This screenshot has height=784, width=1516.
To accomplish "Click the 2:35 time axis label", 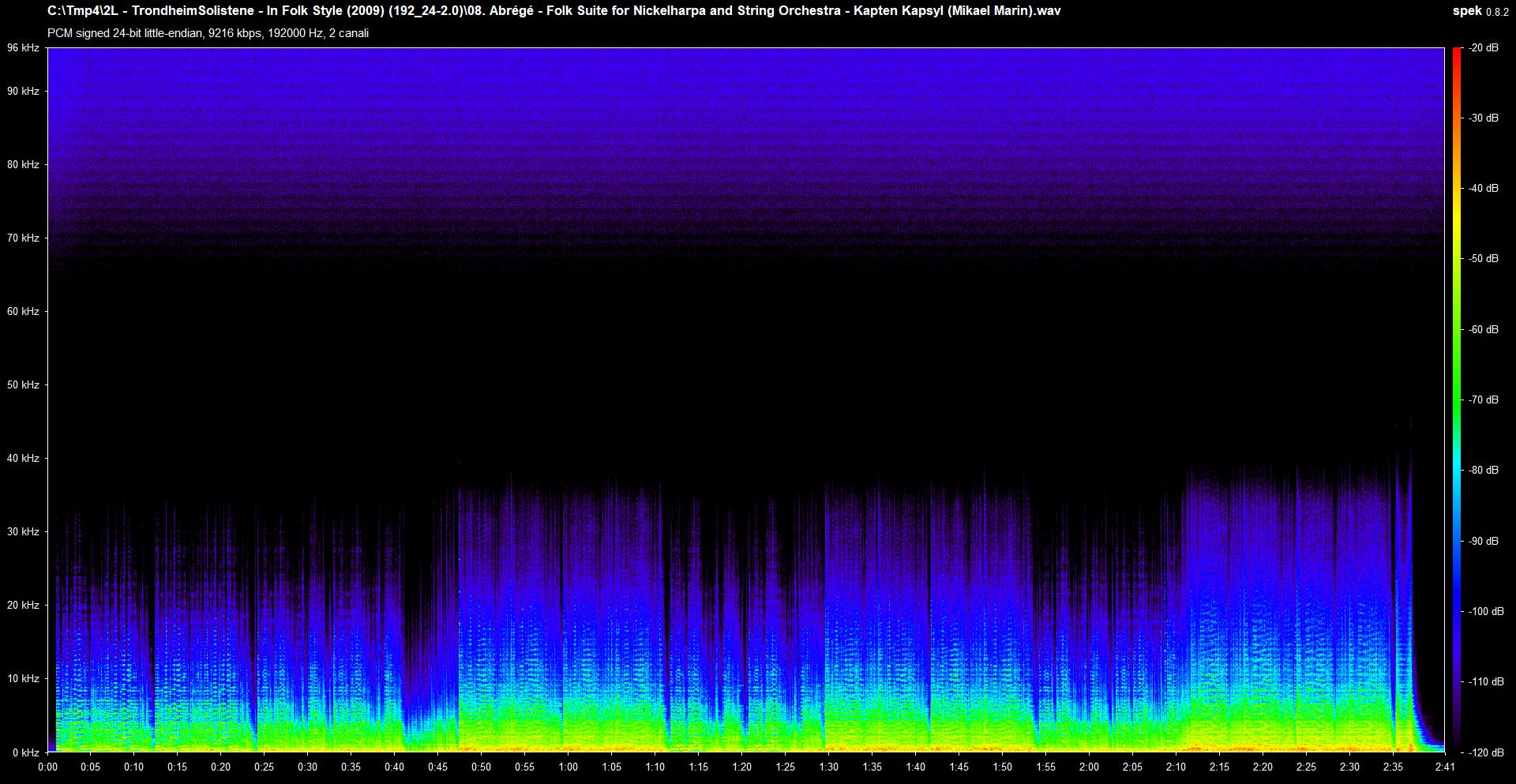I will pyautogui.click(x=1393, y=767).
